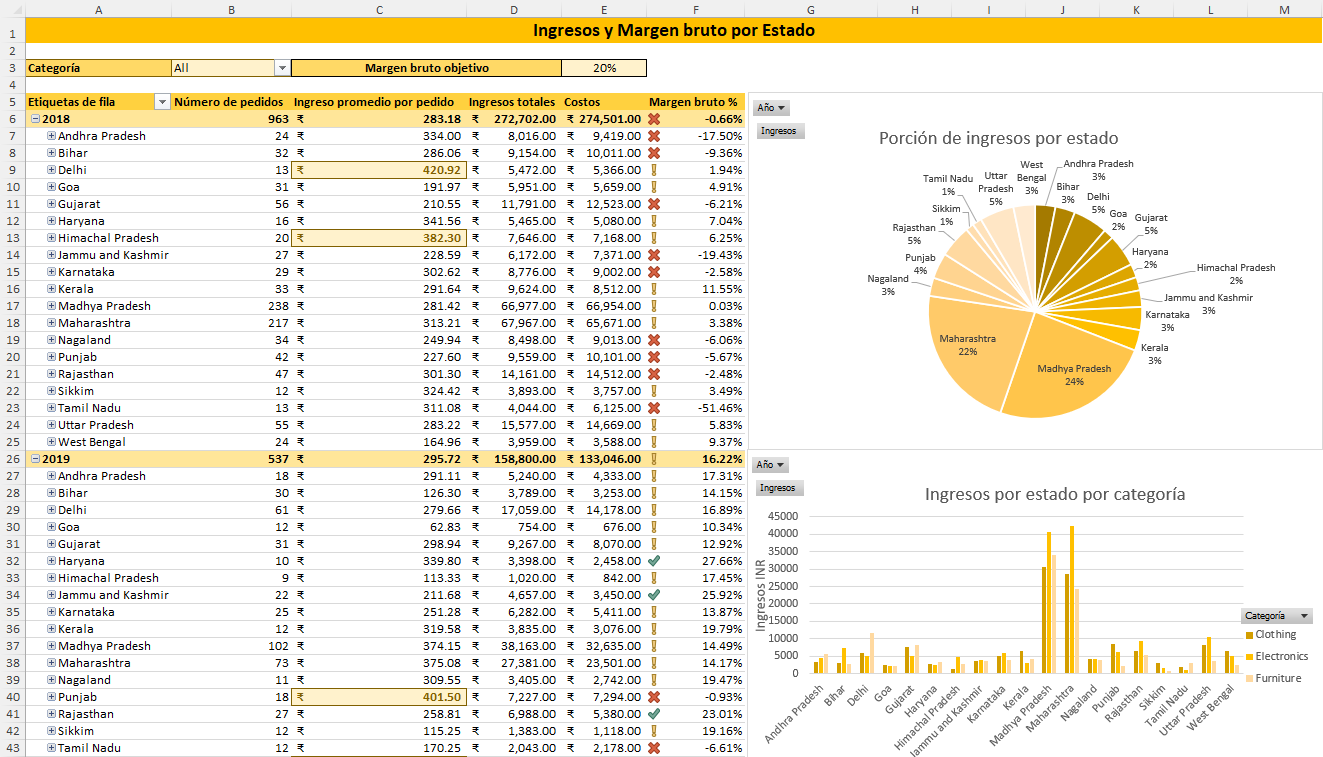Click the red X icon for Nagaland 2018

[x=654, y=340]
